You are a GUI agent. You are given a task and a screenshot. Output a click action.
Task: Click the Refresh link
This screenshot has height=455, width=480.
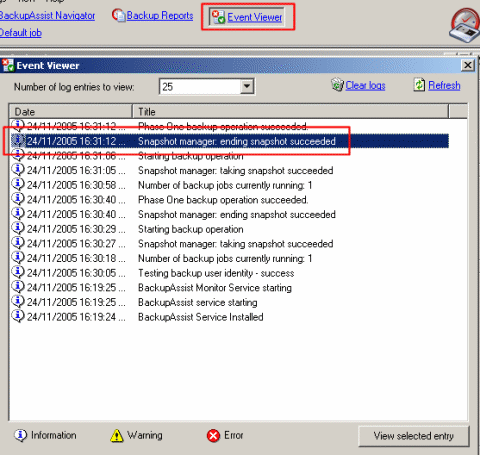[444, 86]
